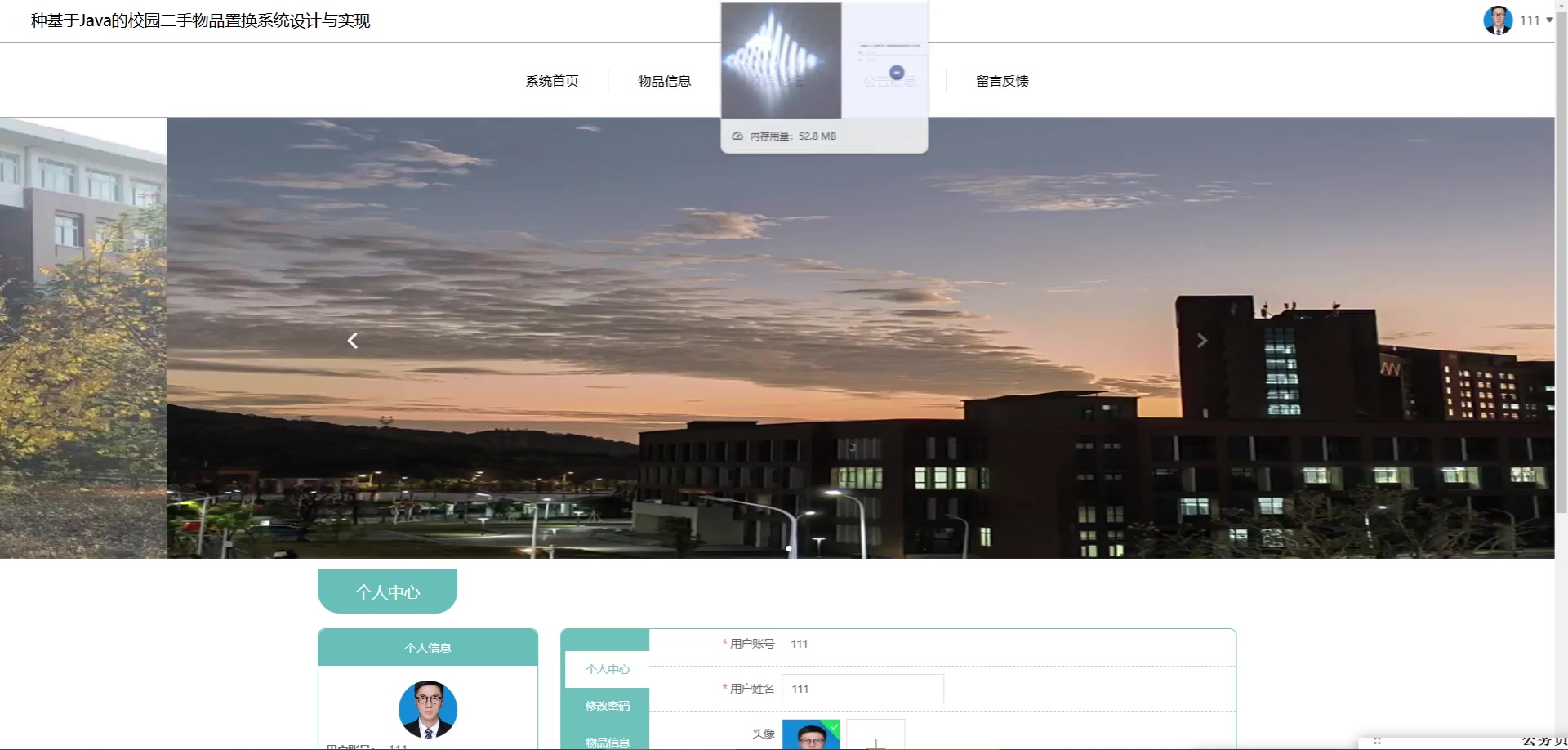Click the round profile photo under 个人信息

(428, 709)
